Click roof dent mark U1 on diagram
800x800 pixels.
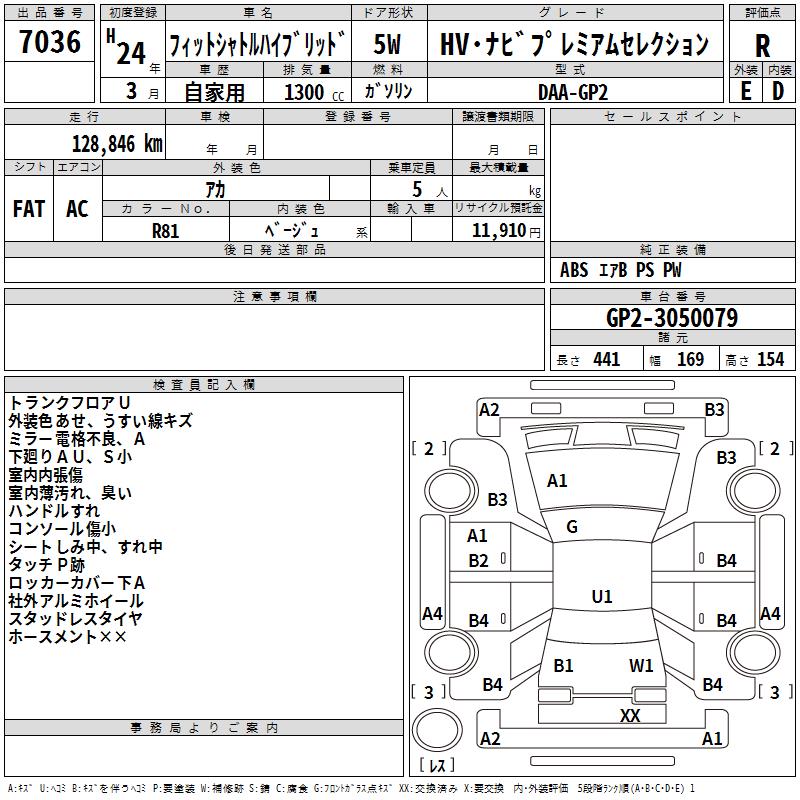point(602,596)
